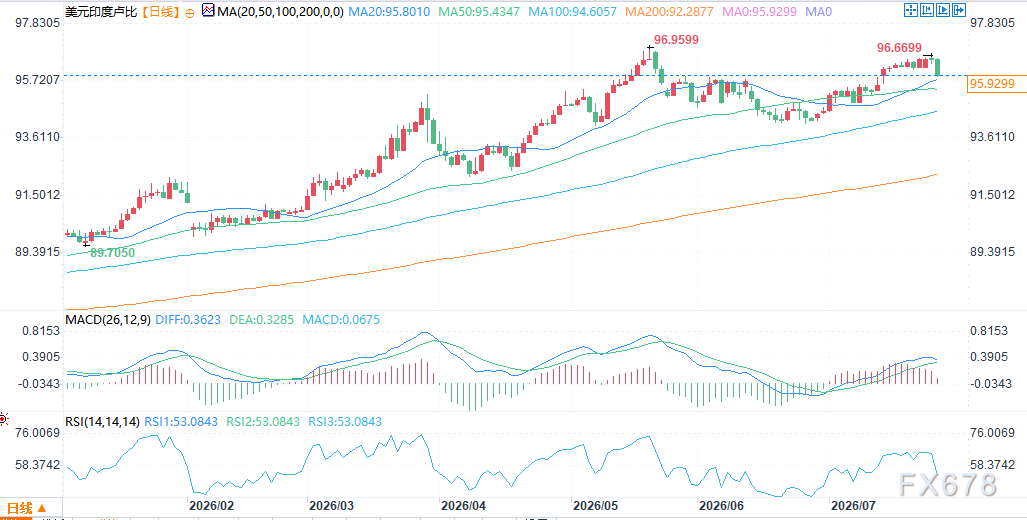The width and height of the screenshot is (1027, 520).
Task: Click the crosshair cursor icon at top right
Action: (910, 10)
